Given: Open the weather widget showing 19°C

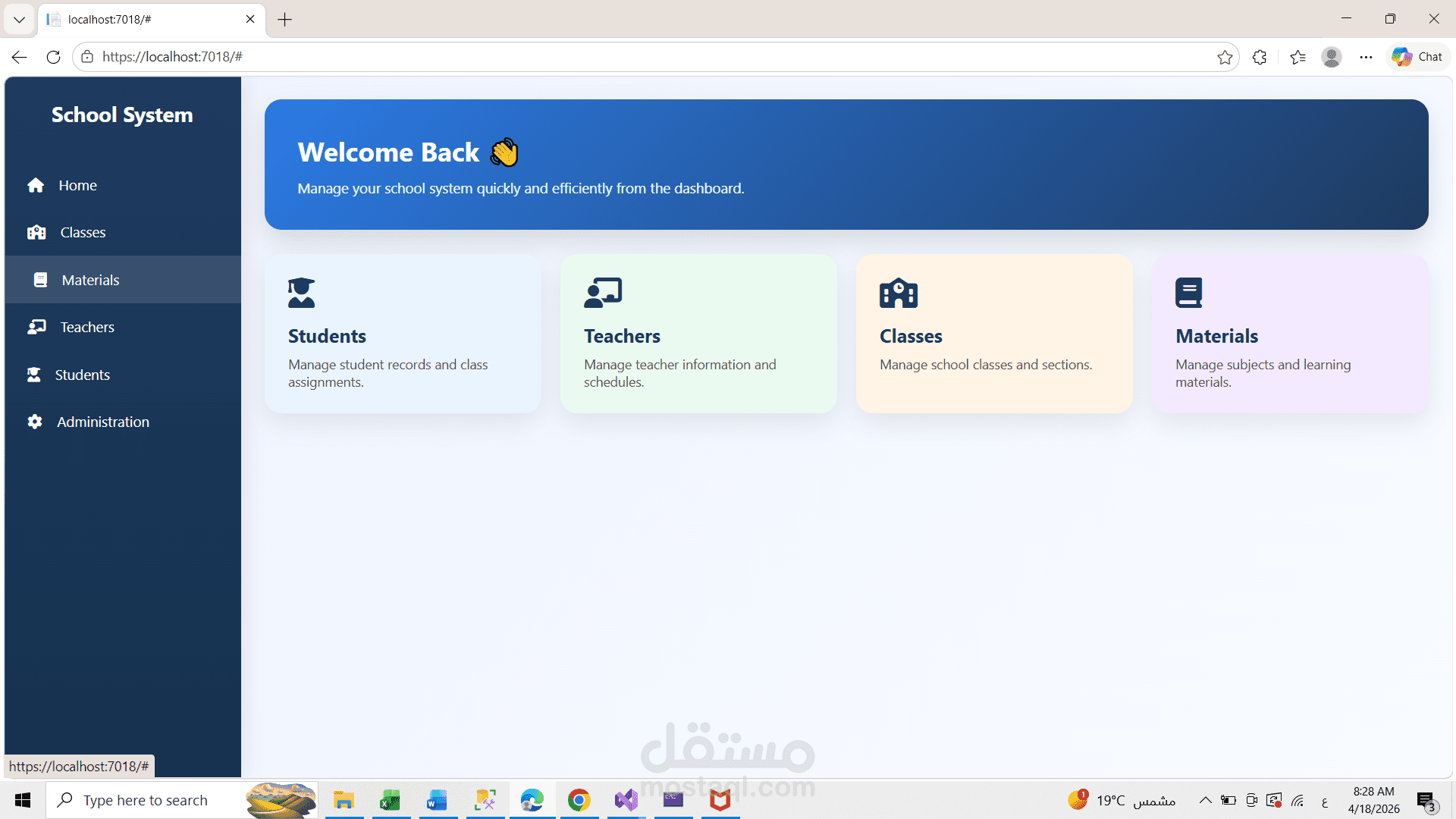Looking at the screenshot, I should pyautogui.click(x=1122, y=800).
